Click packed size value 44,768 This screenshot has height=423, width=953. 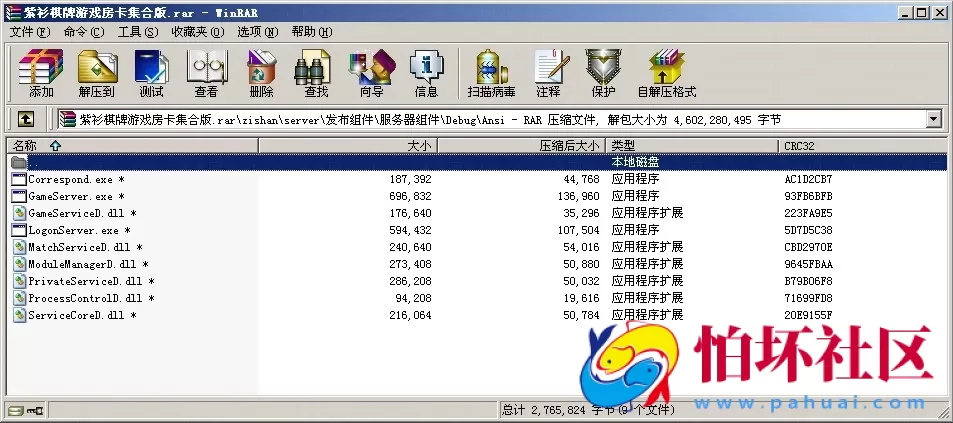pyautogui.click(x=581, y=179)
